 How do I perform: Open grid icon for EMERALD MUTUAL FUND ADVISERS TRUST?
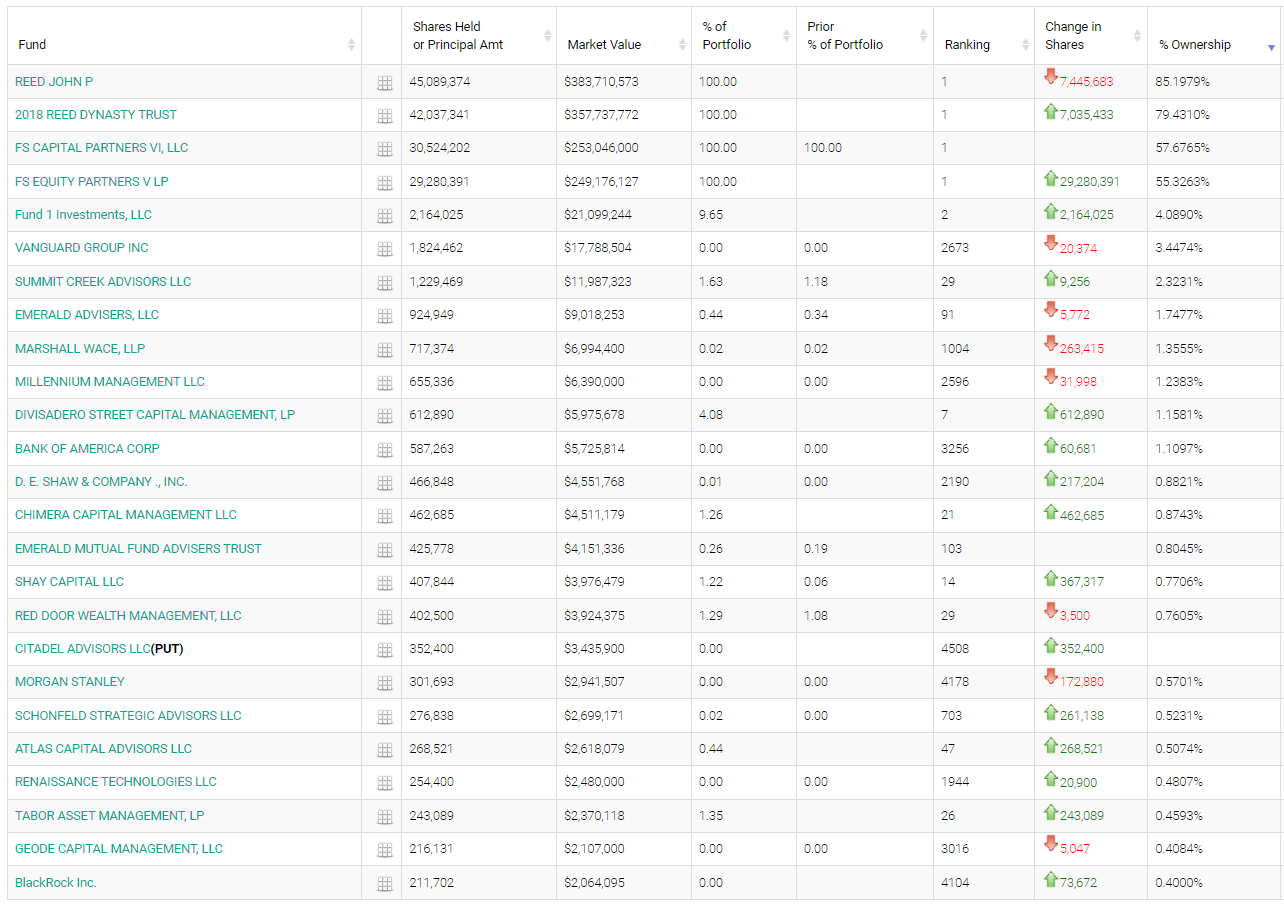pyautogui.click(x=385, y=551)
